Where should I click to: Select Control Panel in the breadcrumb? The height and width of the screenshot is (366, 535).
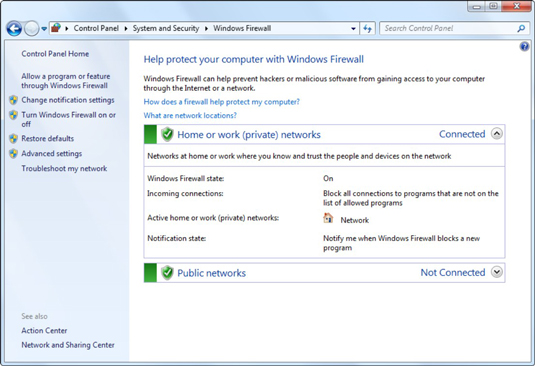coord(96,28)
